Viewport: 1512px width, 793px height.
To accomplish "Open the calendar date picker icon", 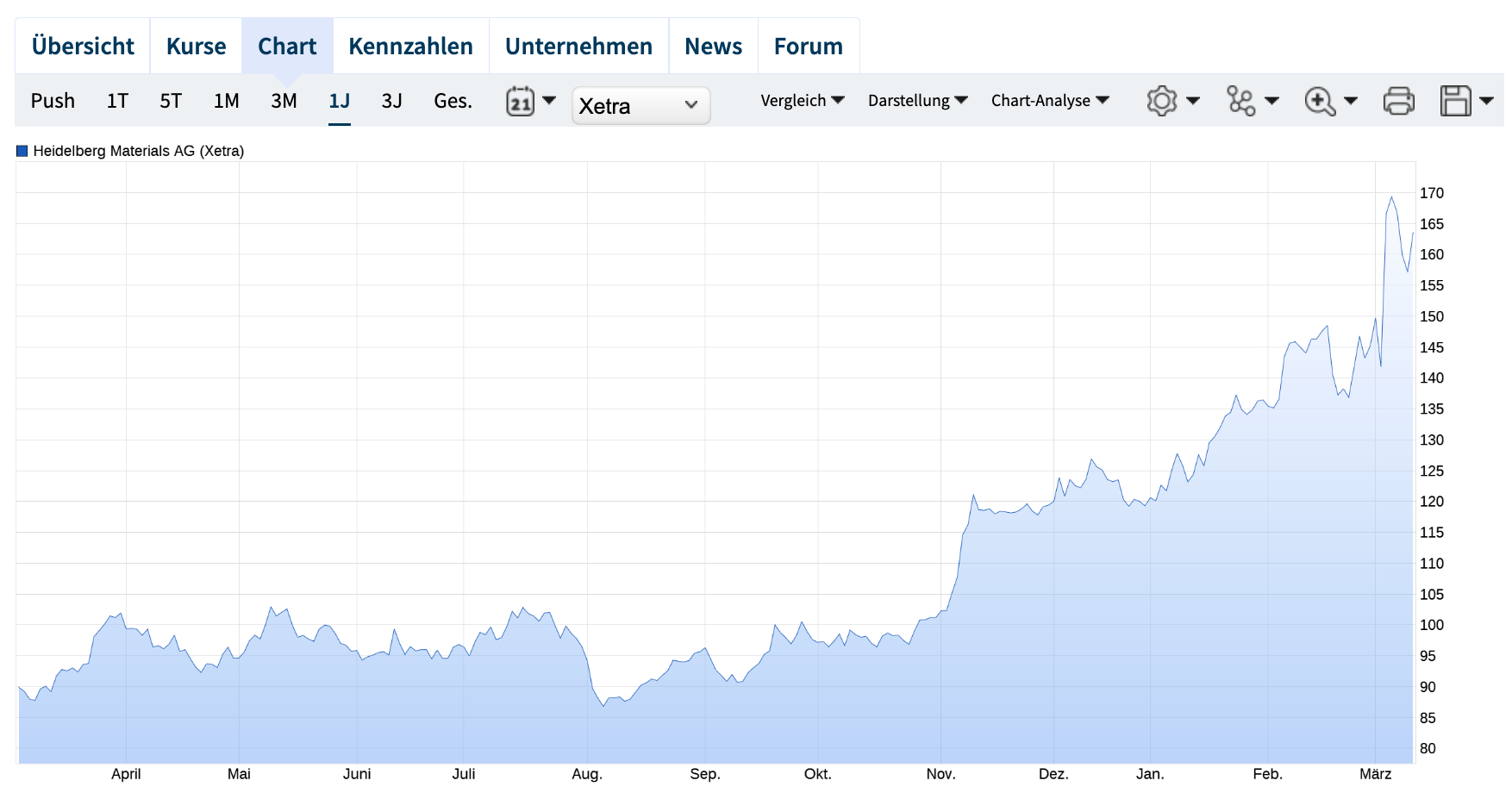I will click(x=520, y=101).
